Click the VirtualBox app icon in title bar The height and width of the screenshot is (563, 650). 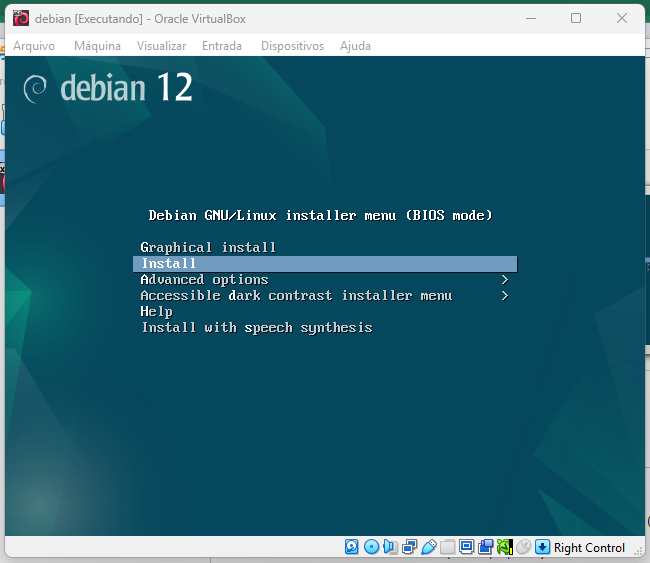(x=21, y=19)
